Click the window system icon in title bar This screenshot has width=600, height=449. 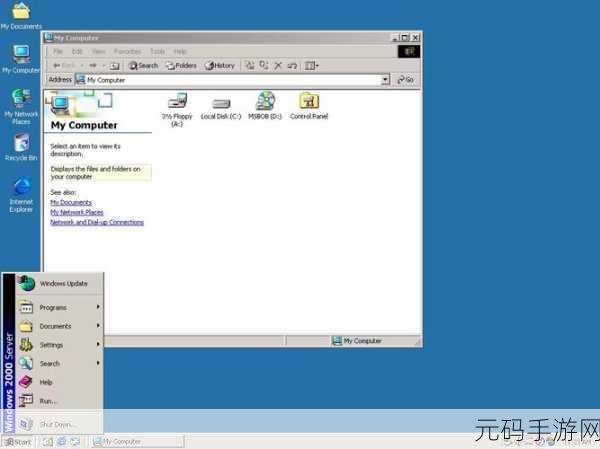49,38
